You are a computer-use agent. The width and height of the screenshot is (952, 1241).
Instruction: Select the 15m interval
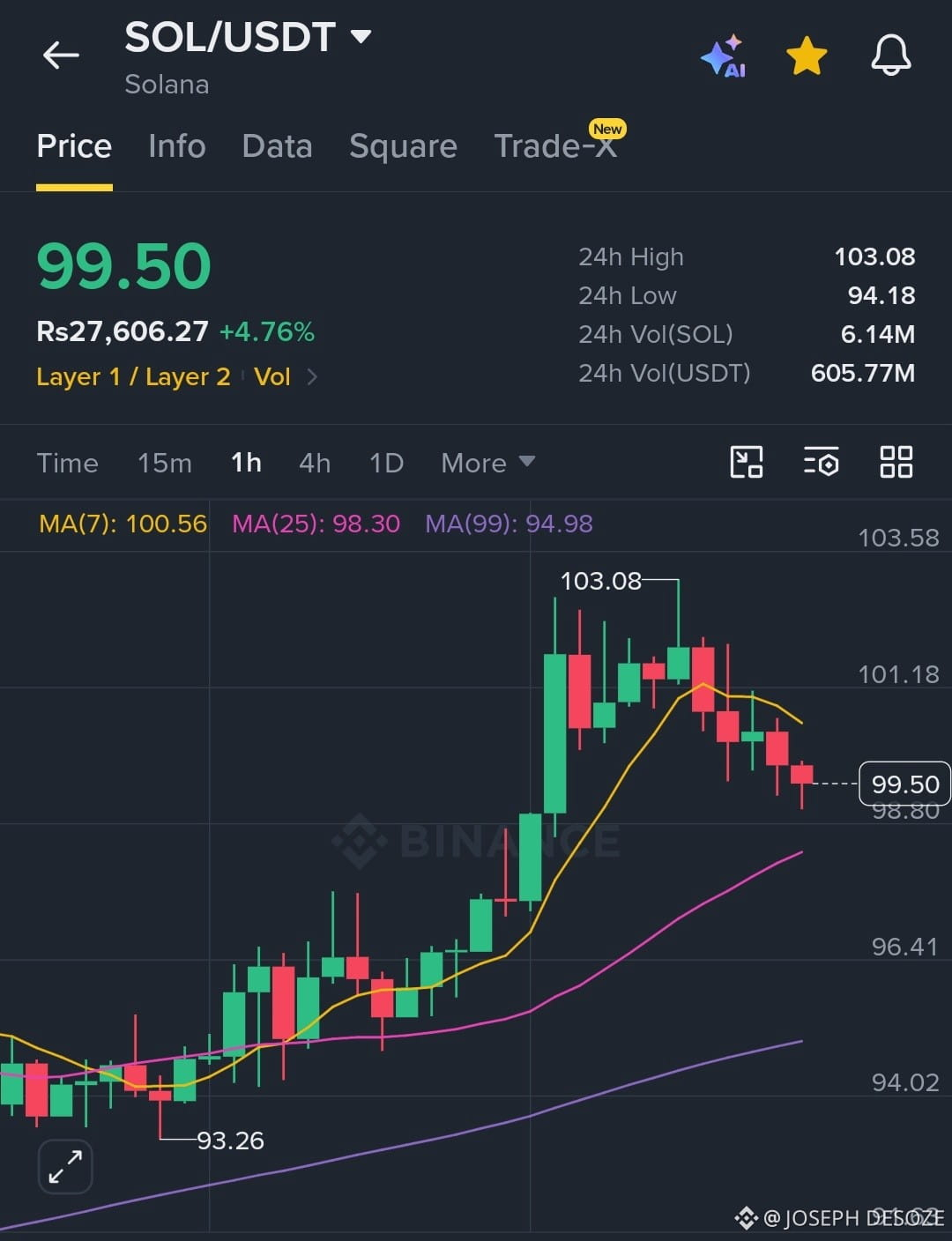coord(165,463)
